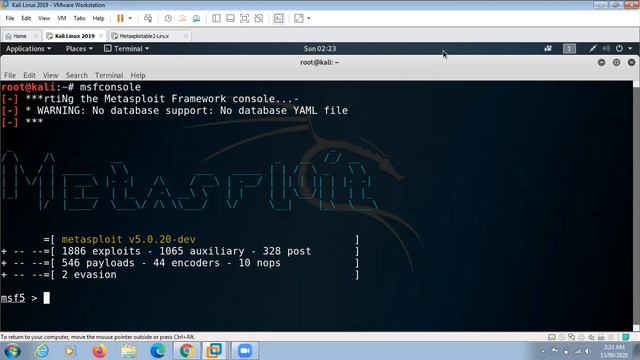The image size is (640, 360).
Task: Click VMware Workstation taskbar icon
Action: 214,351
